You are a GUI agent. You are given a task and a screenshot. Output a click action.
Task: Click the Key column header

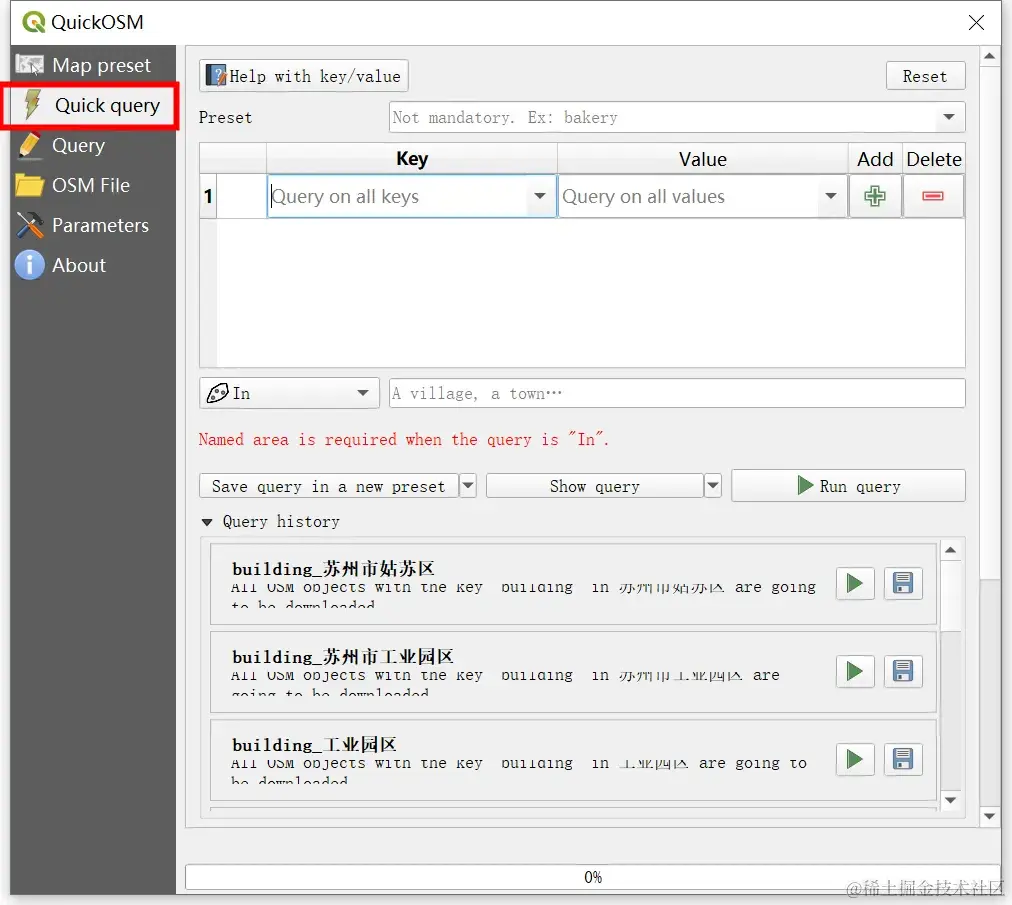(x=412, y=159)
